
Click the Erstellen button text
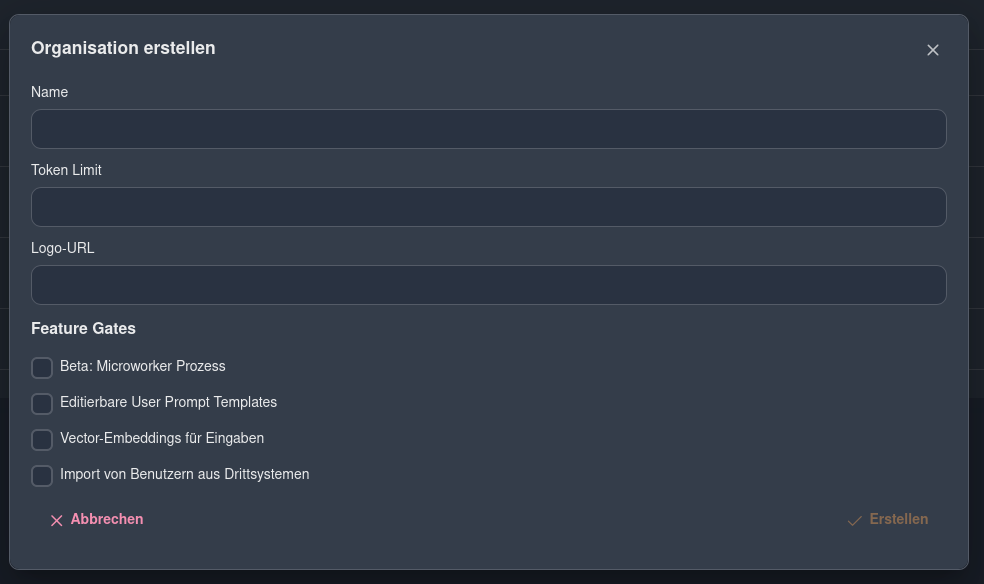[x=899, y=519]
